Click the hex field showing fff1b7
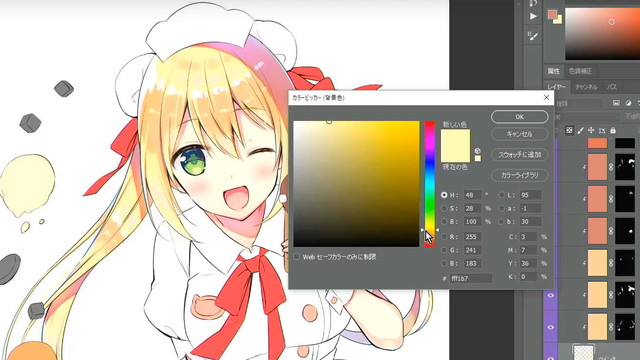This screenshot has height=360, width=640. [x=471, y=278]
